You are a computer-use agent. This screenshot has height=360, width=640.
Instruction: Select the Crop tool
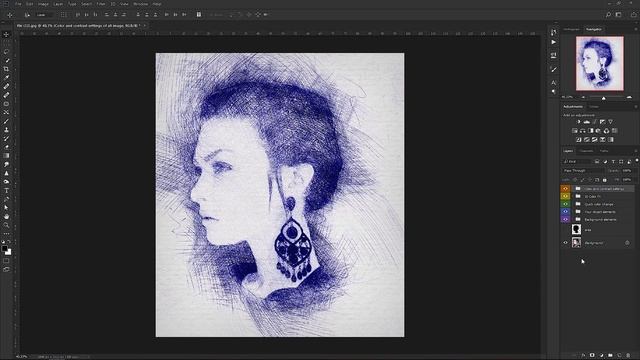(x=6, y=69)
